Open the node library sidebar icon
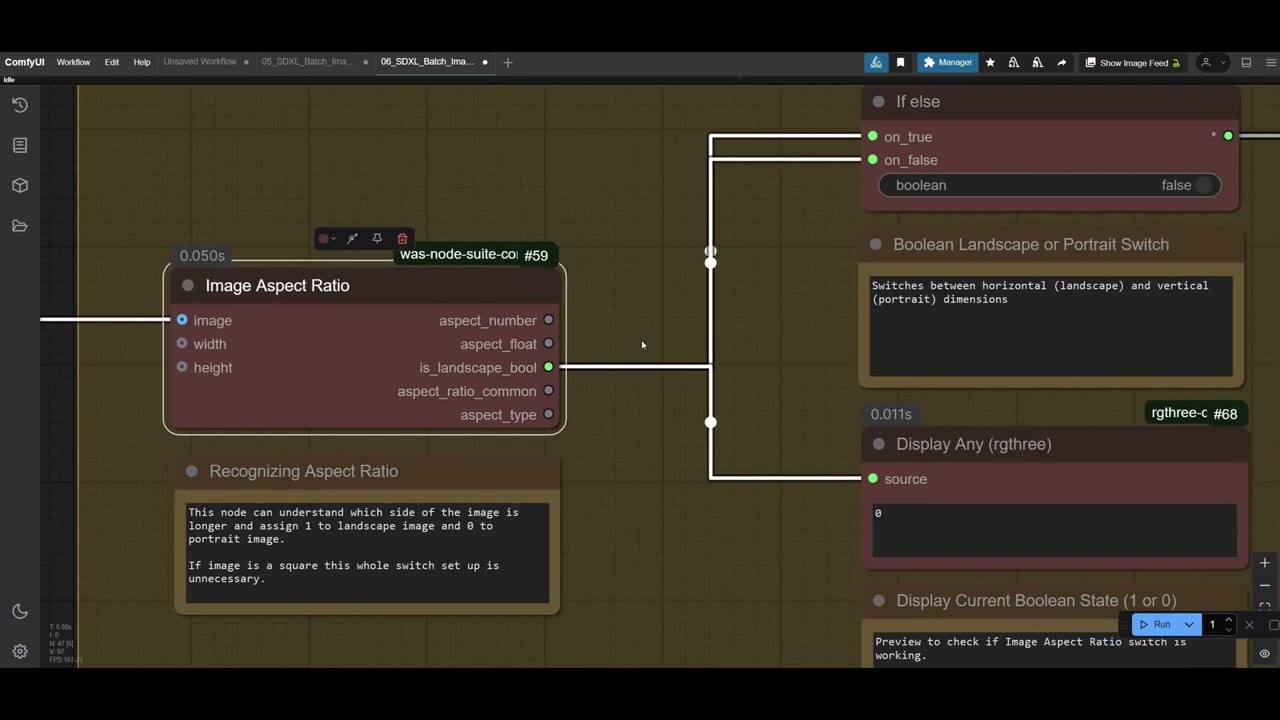Viewport: 1280px width, 720px height. coord(20,145)
